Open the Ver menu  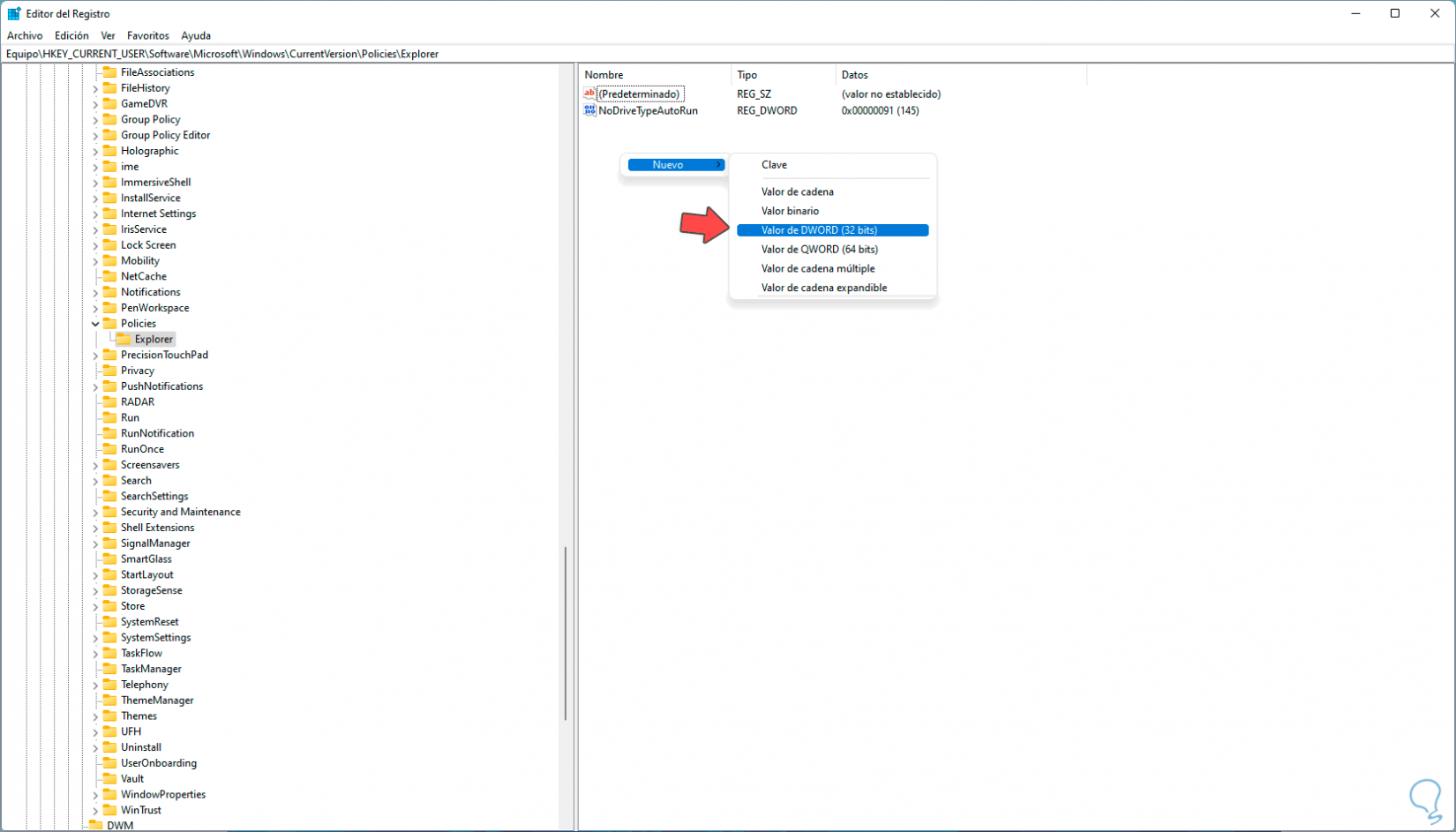[x=108, y=35]
